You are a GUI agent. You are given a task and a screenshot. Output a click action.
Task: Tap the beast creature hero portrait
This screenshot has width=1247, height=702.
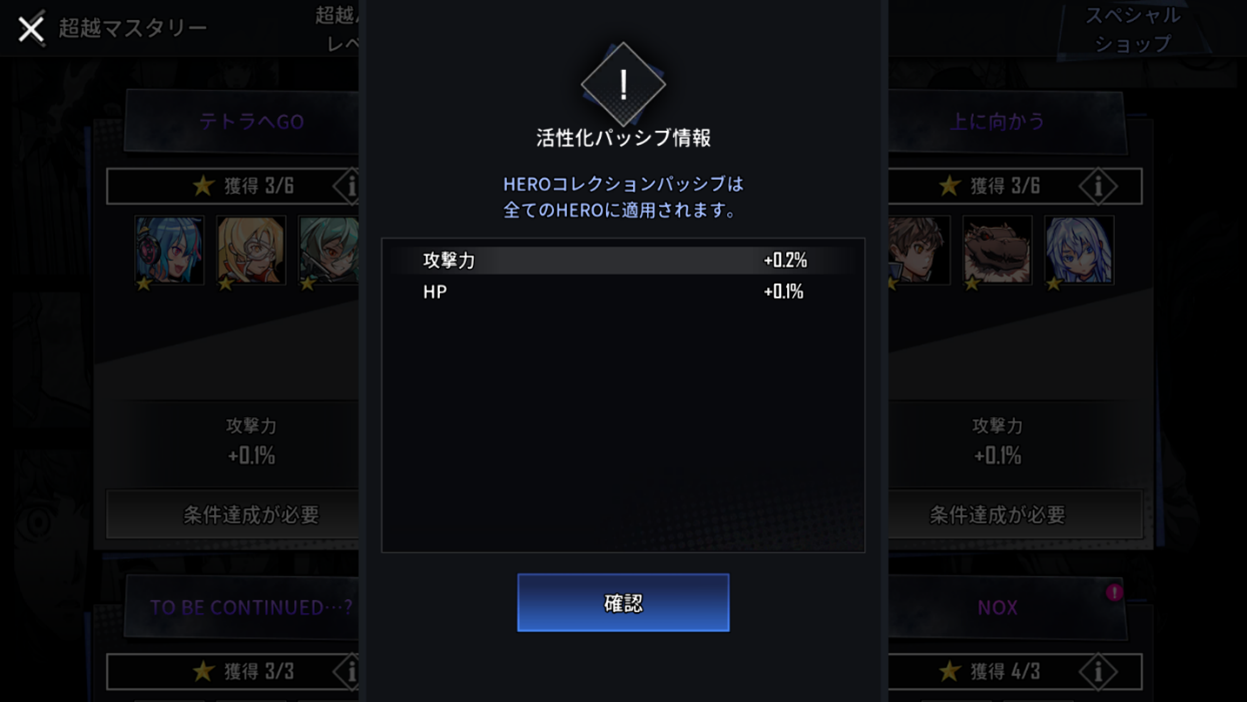(997, 250)
